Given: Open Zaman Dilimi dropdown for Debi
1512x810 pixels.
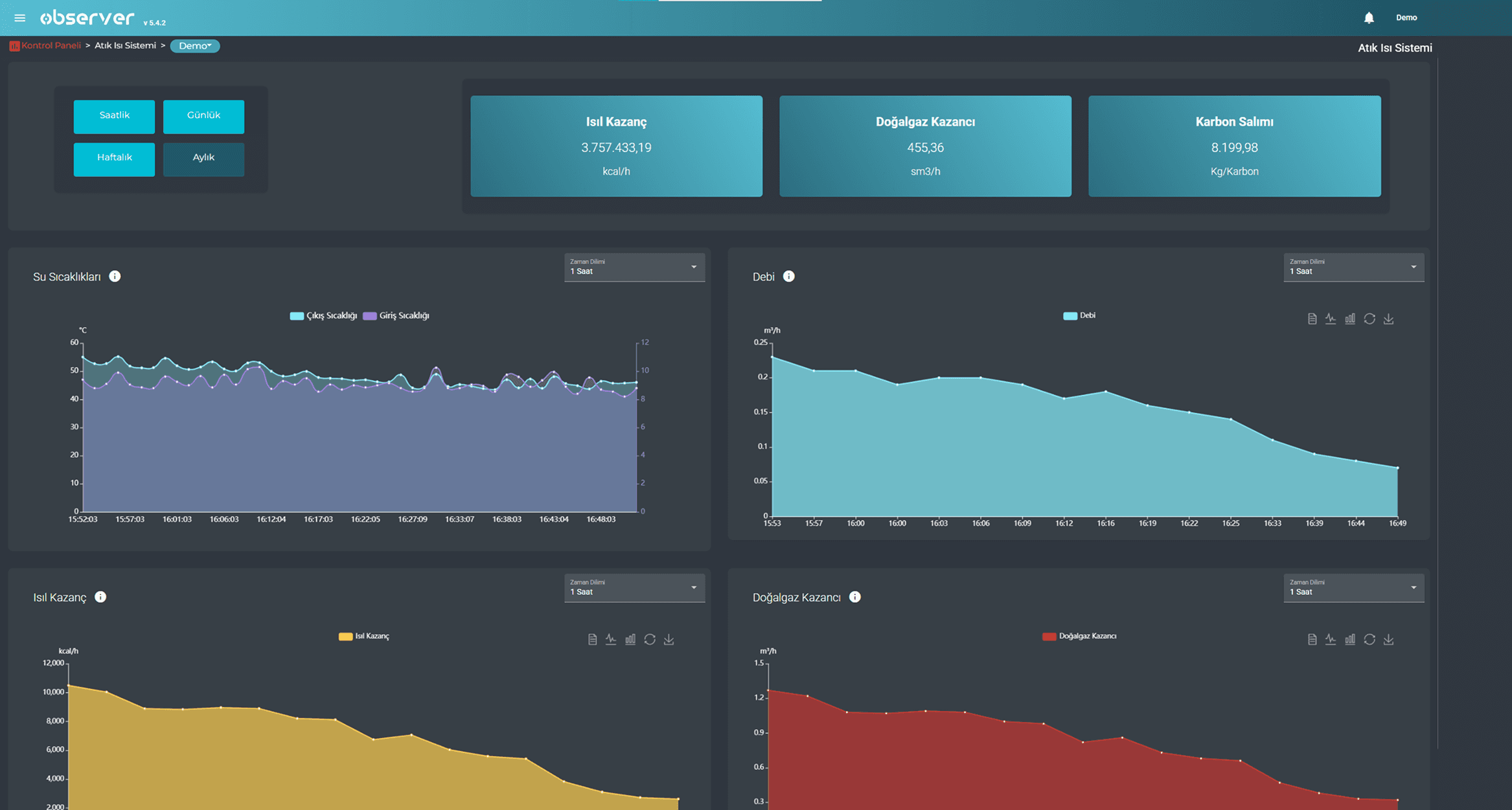Looking at the screenshot, I should click(x=1353, y=267).
